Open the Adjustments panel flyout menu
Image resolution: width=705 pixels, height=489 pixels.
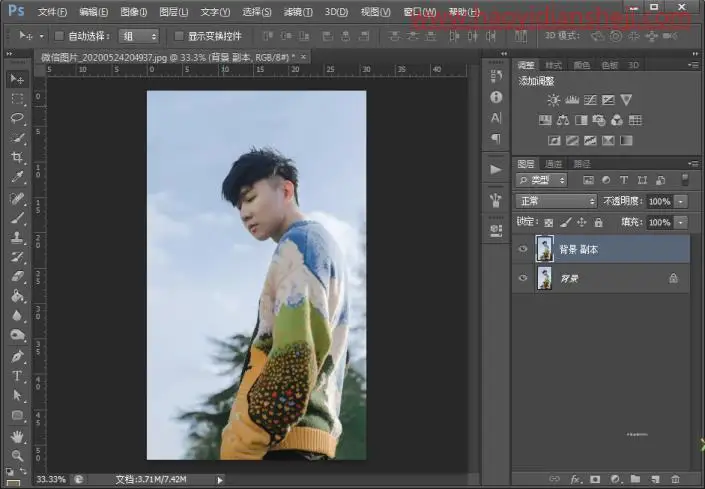(694, 65)
